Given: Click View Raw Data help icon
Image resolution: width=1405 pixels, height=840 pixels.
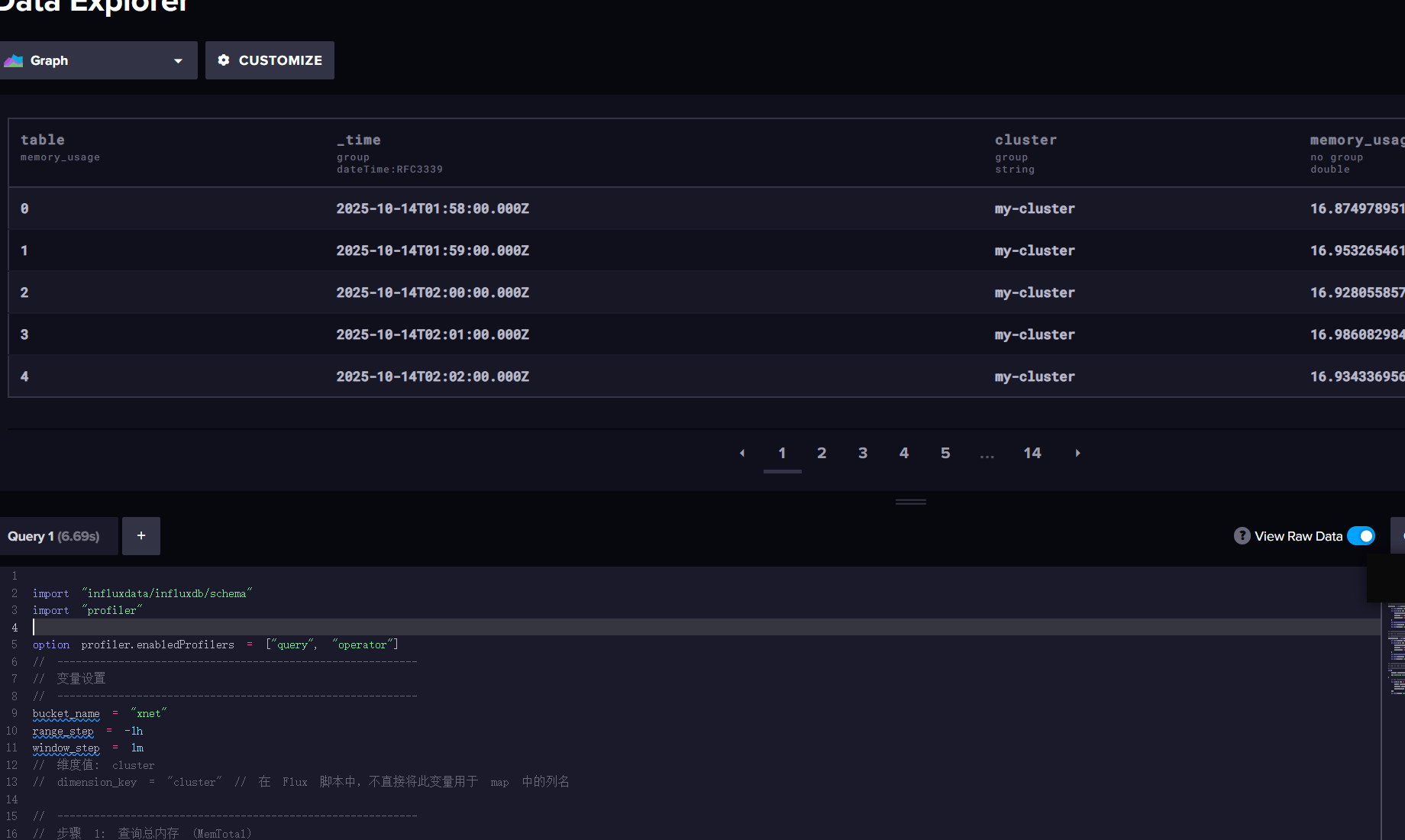Looking at the screenshot, I should (x=1242, y=536).
